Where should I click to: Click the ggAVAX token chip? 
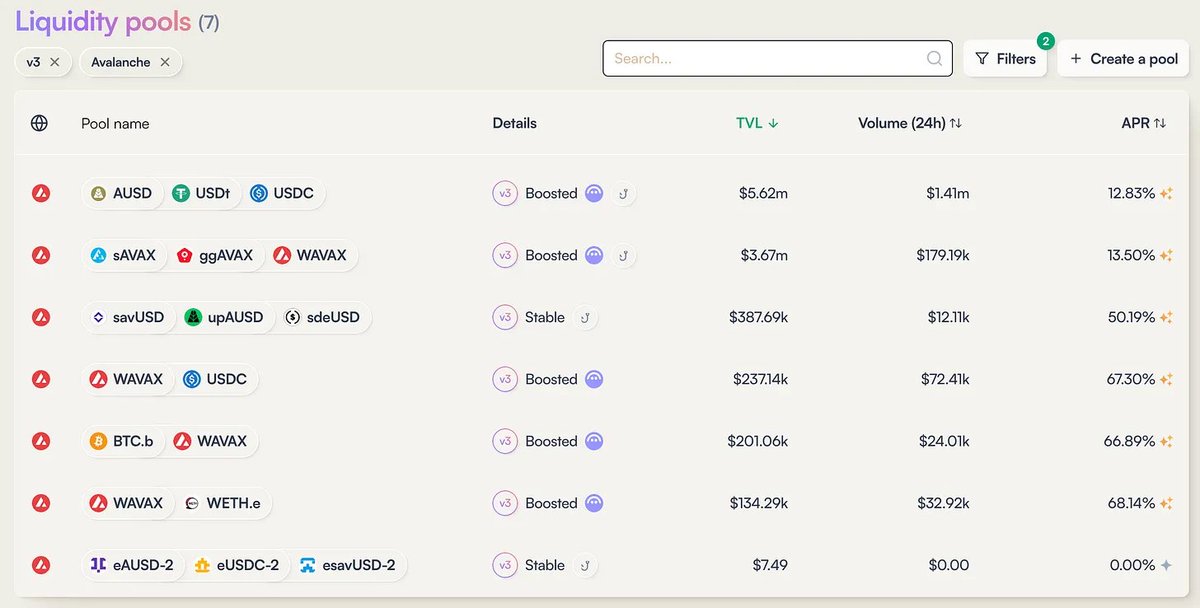coord(214,255)
